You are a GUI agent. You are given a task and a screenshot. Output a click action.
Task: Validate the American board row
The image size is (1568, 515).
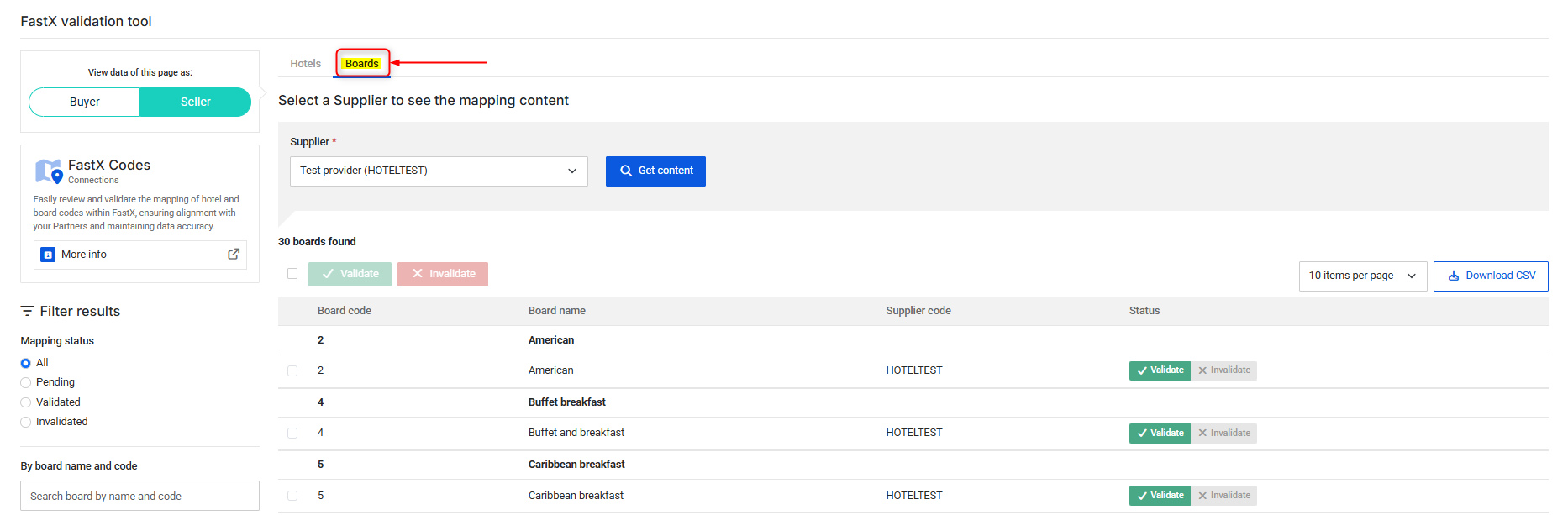click(x=1159, y=370)
